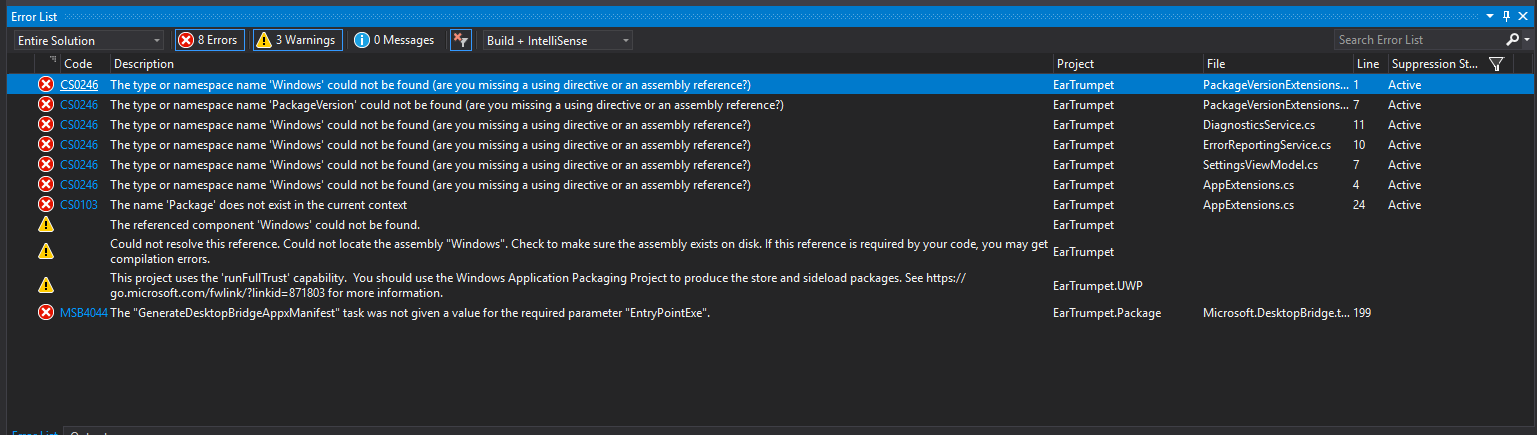The height and width of the screenshot is (435, 1537).
Task: Open the Entire Solution scope dropdown
Action: (x=89, y=40)
